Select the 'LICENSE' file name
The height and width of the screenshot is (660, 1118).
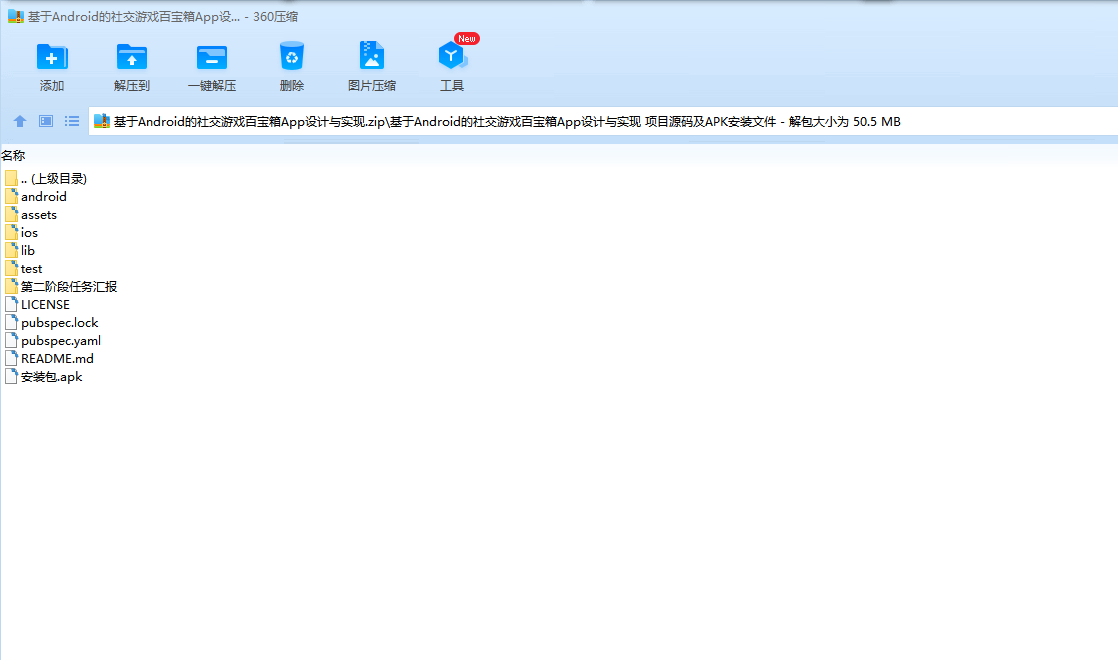45,304
